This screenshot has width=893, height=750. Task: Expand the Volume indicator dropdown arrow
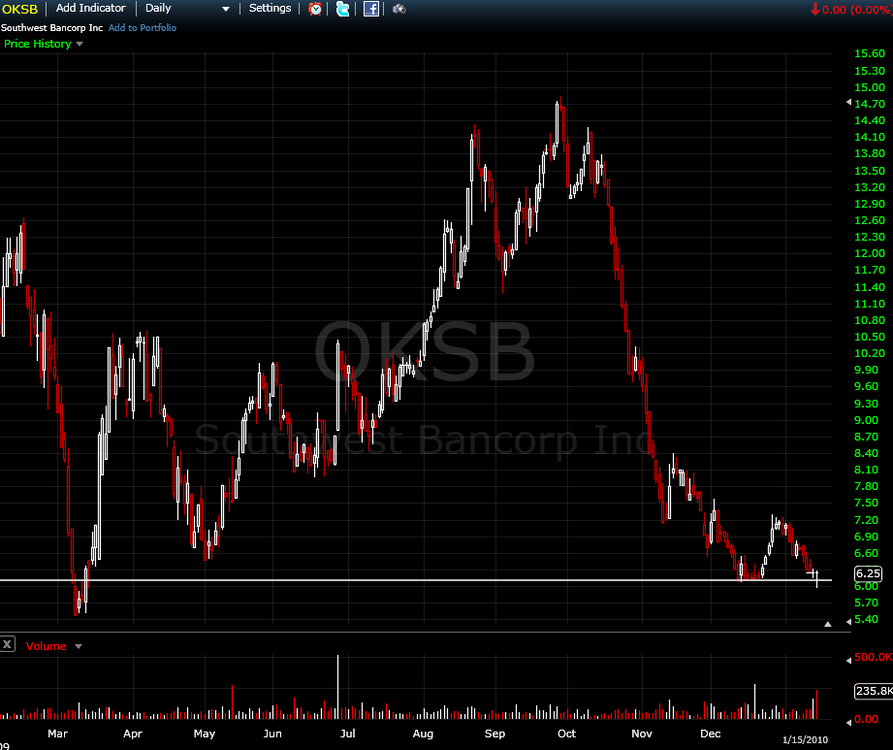tap(78, 646)
